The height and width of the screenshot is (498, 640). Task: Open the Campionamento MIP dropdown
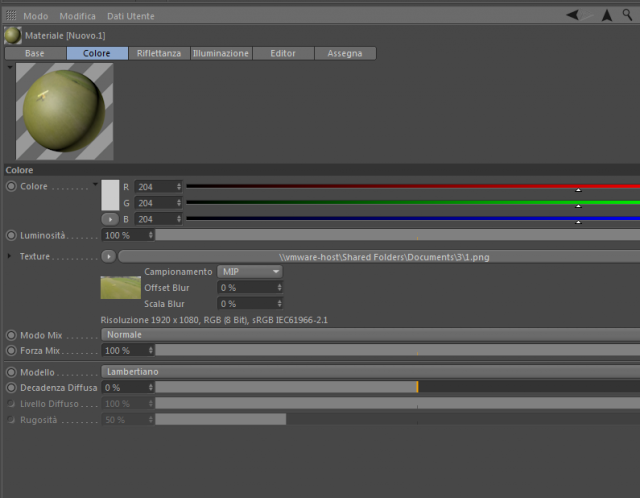pos(250,271)
